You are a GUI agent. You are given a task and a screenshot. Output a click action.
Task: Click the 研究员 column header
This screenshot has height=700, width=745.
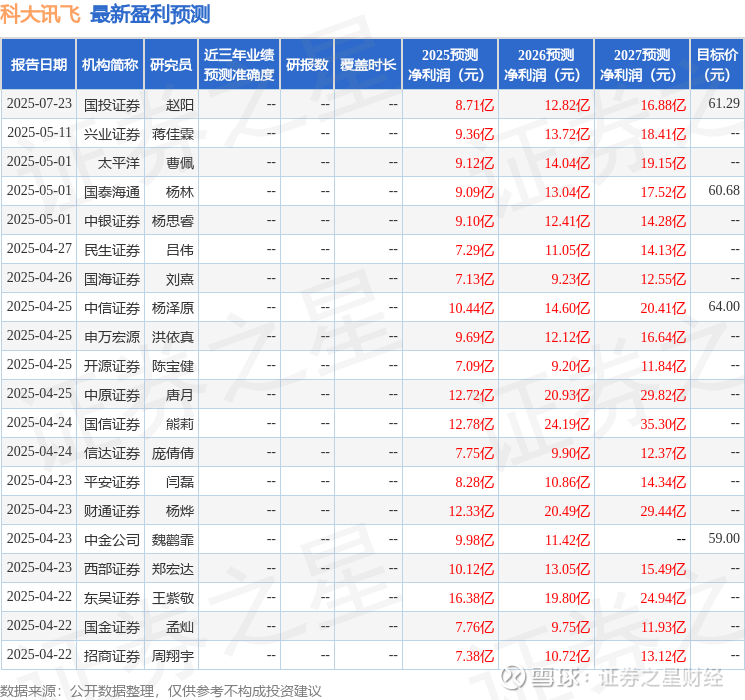click(171, 65)
